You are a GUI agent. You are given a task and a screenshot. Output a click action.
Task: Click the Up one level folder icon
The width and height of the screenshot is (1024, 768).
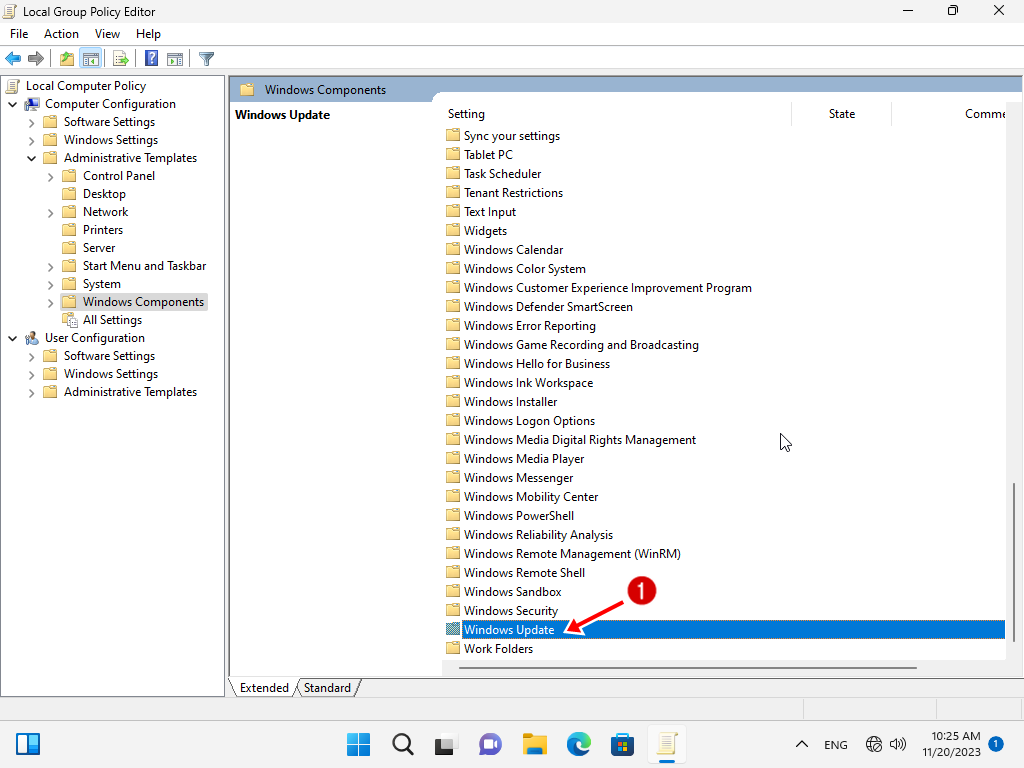pos(67,59)
